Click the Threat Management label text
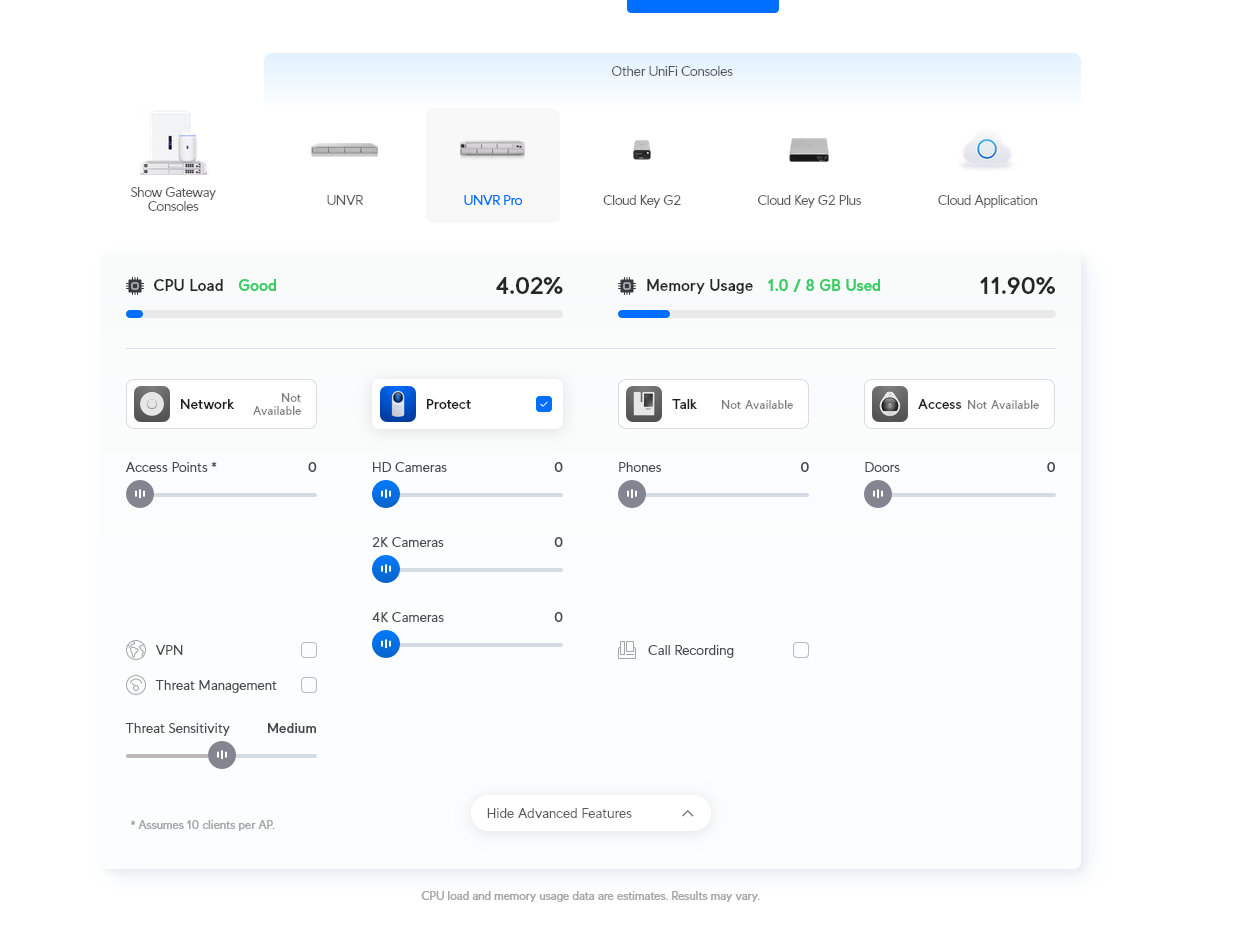 (216, 685)
